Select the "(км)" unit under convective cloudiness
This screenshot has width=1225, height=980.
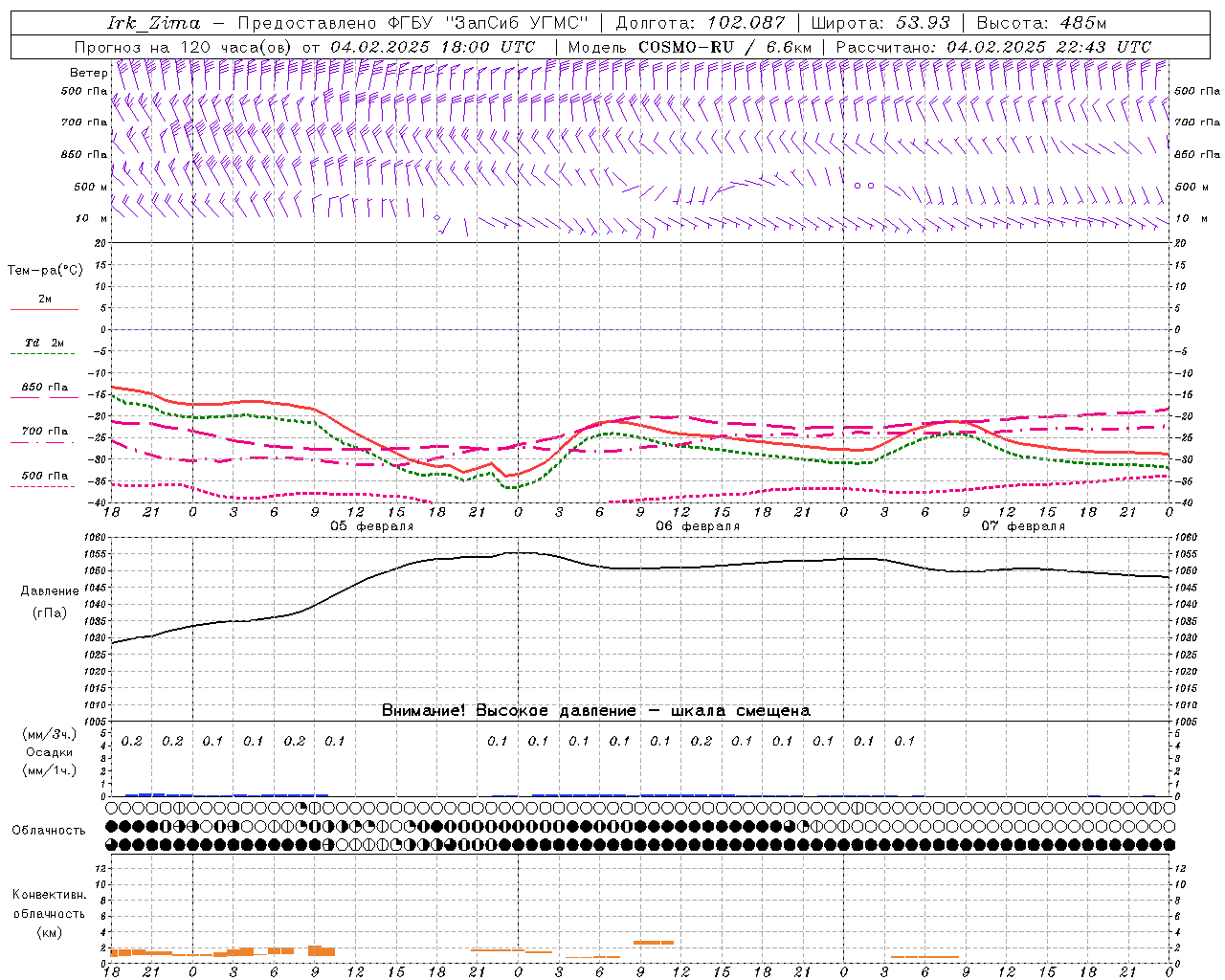click(x=49, y=931)
